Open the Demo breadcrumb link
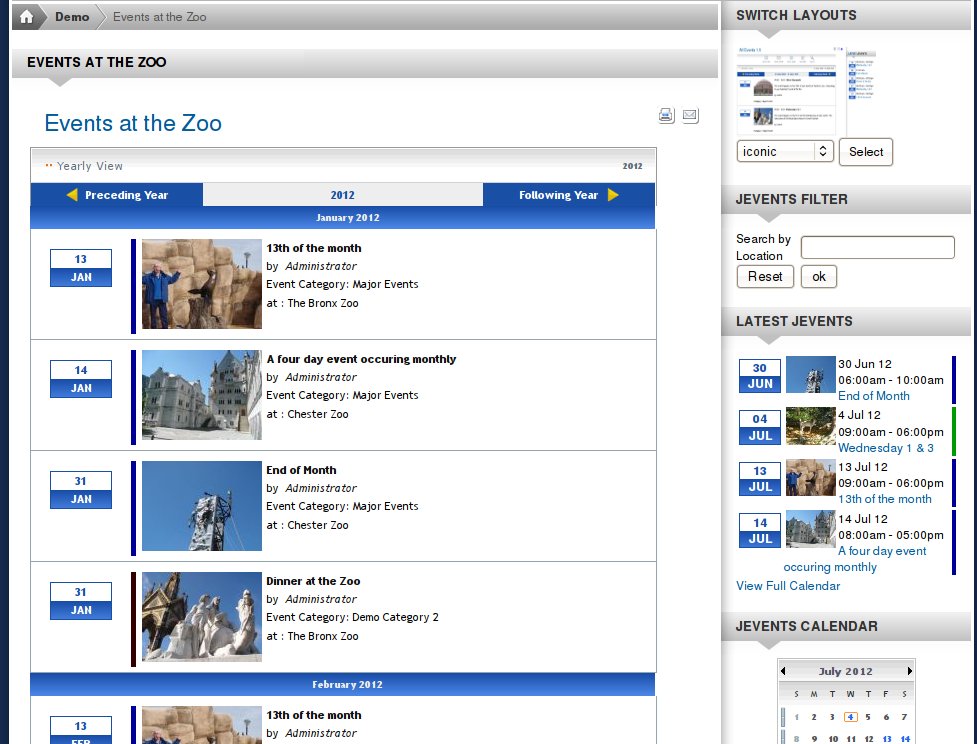 pos(72,17)
